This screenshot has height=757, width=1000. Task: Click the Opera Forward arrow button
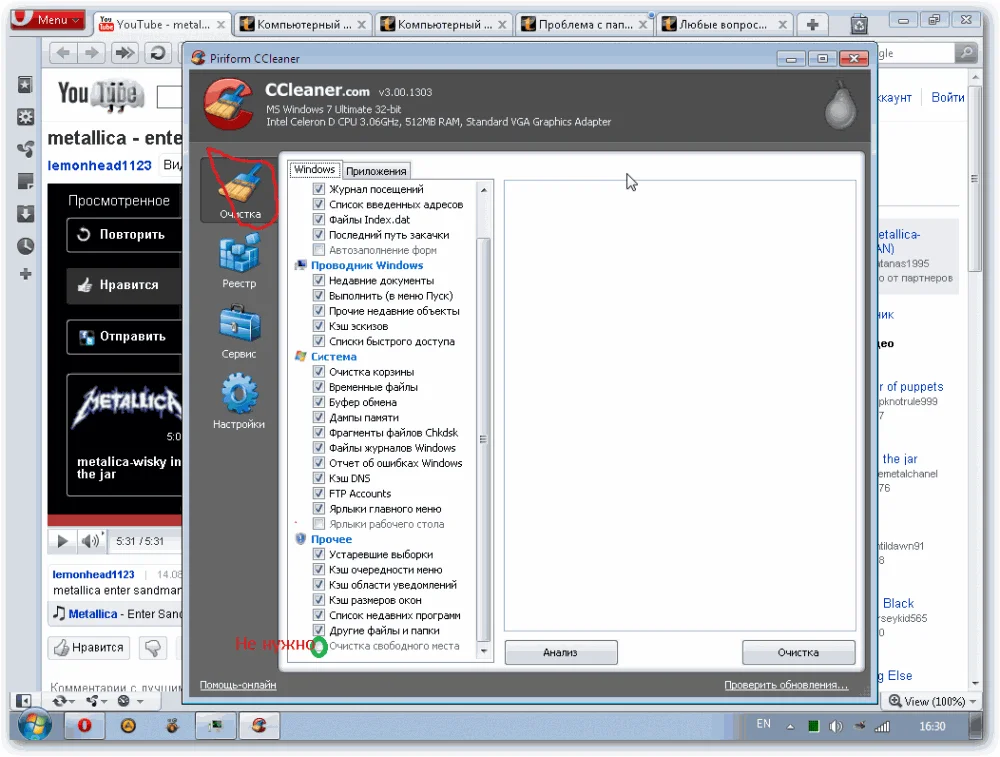click(x=92, y=53)
